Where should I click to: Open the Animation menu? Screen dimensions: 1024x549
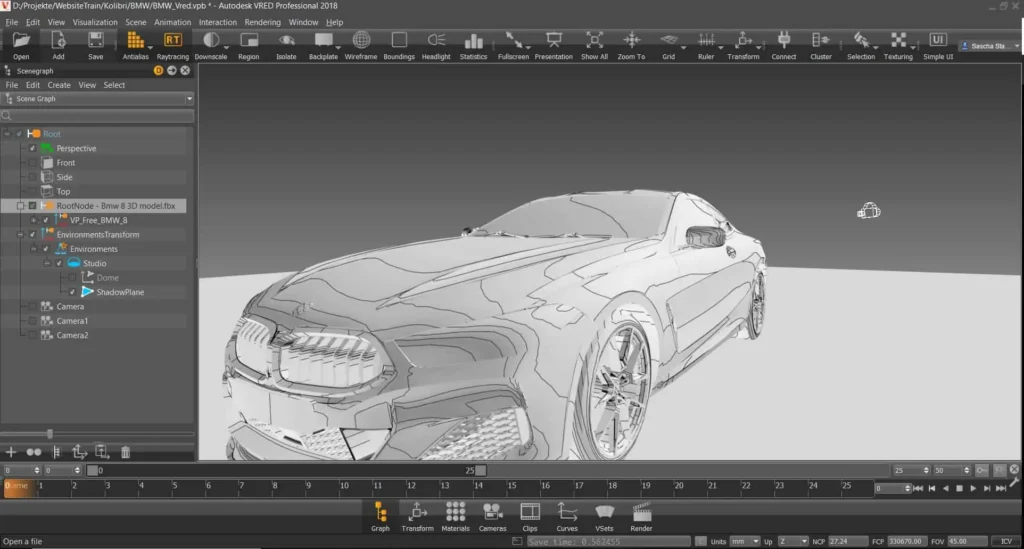tap(172, 22)
